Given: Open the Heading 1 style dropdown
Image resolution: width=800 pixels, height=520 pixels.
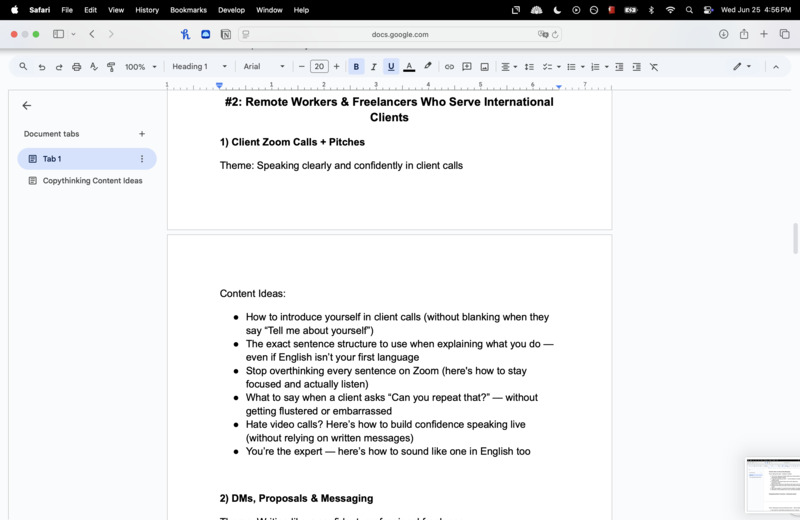Looking at the screenshot, I should 199,66.
